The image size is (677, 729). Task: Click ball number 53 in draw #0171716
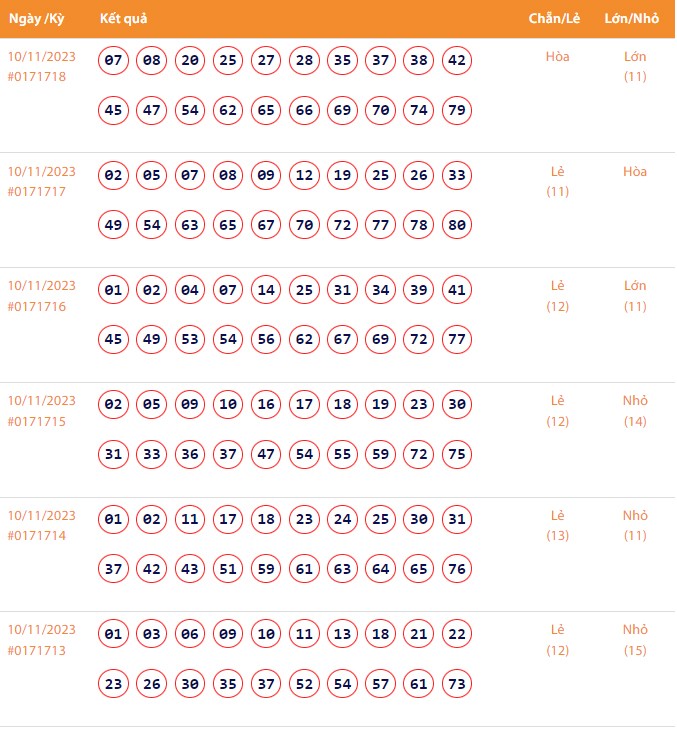[x=190, y=340]
